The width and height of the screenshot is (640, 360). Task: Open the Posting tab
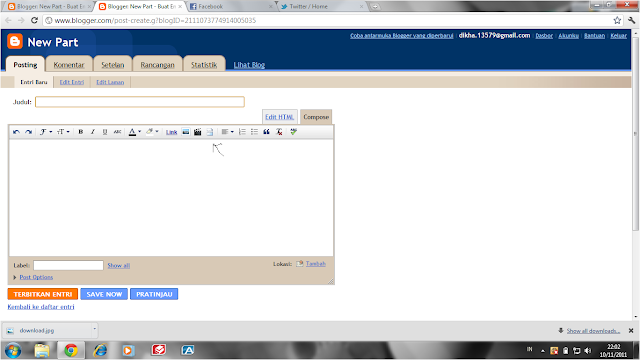pyautogui.click(x=25, y=64)
